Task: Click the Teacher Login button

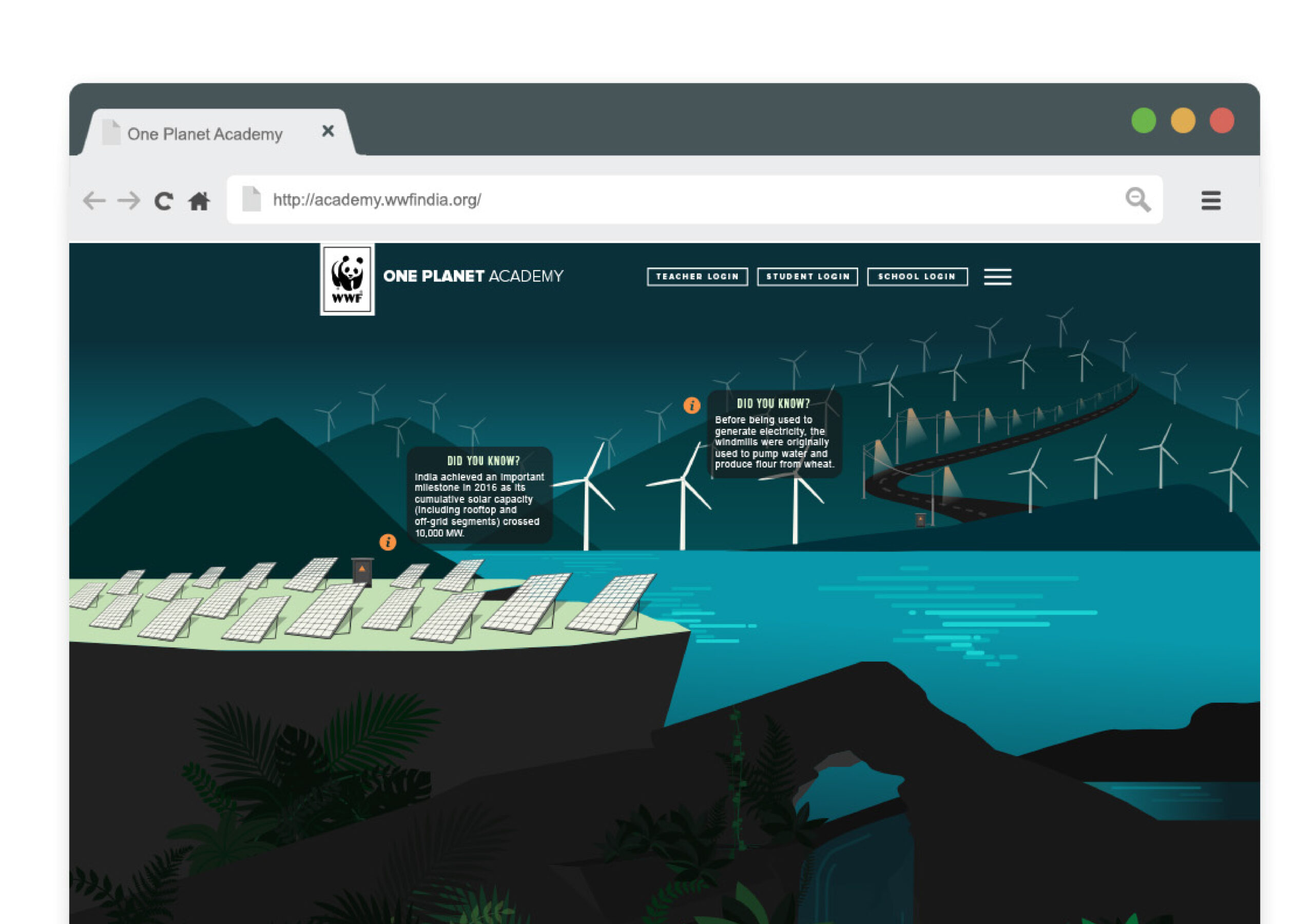Action: point(697,277)
